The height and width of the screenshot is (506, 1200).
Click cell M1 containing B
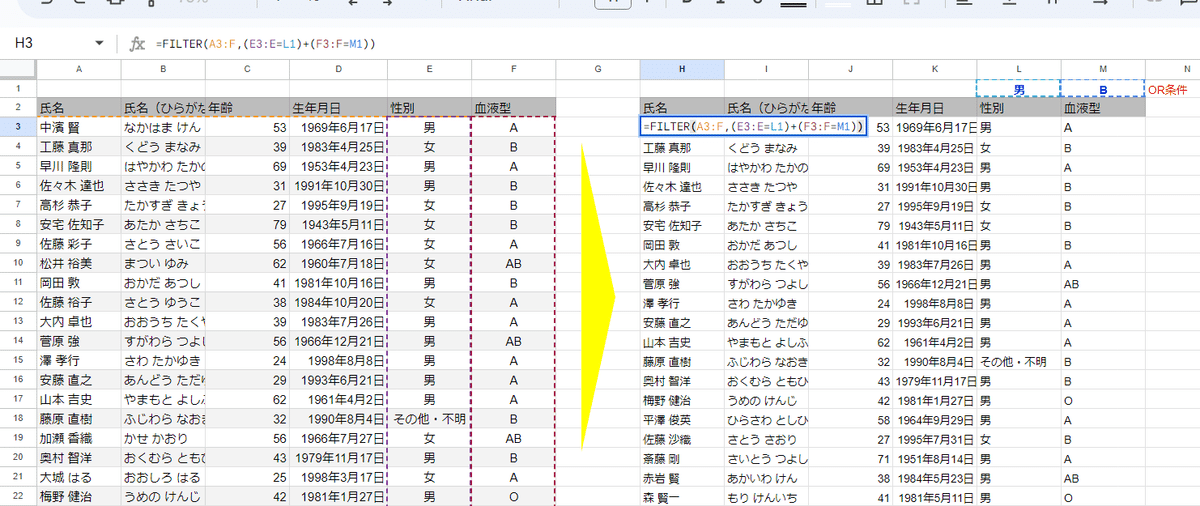tap(1103, 89)
